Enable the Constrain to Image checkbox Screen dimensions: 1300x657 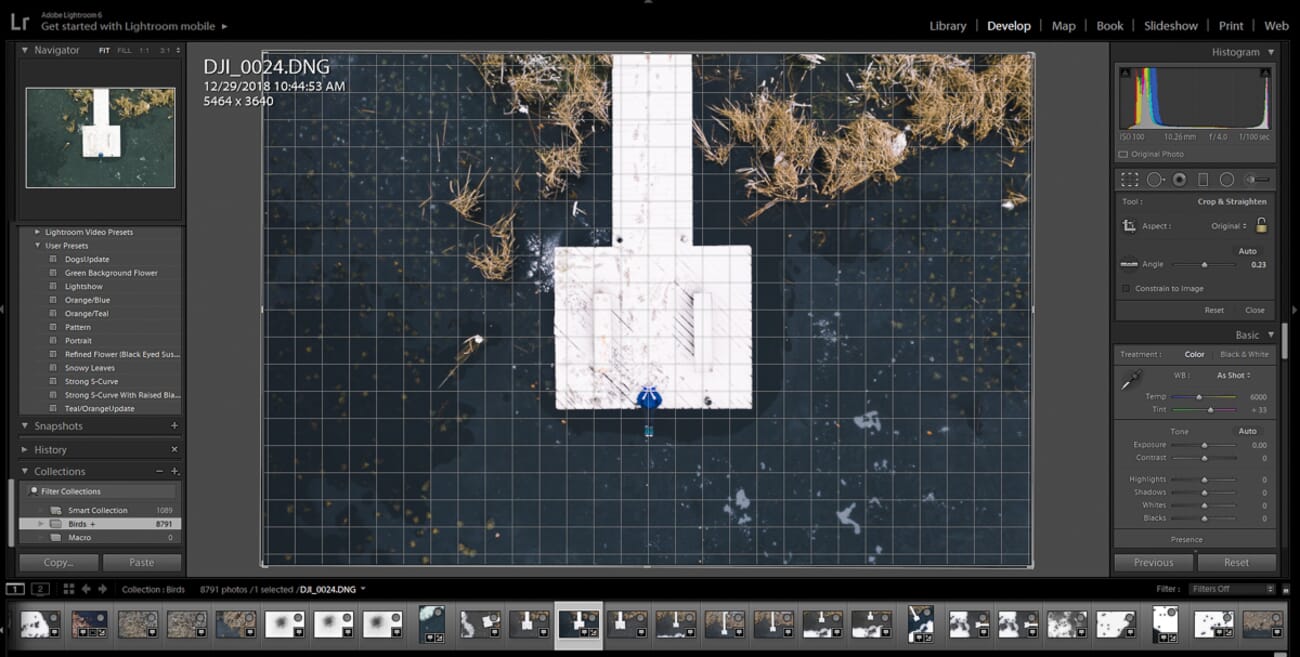click(x=1126, y=288)
